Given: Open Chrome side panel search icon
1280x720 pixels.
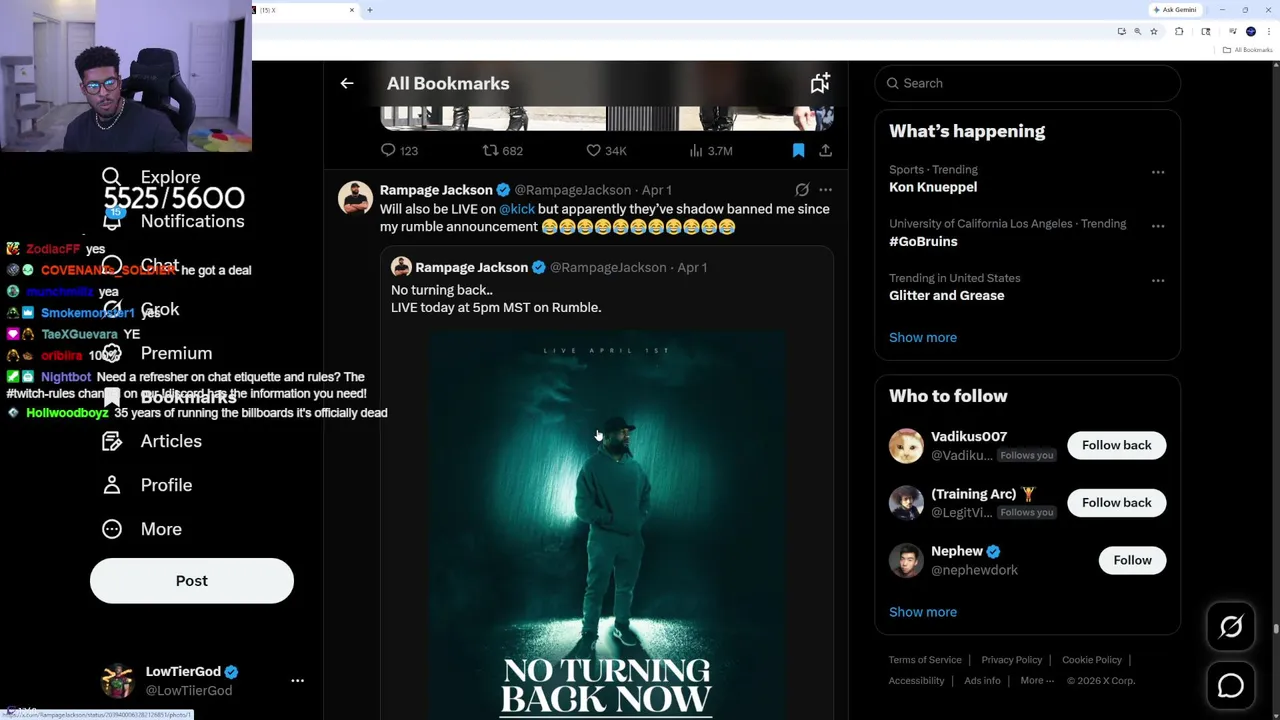Looking at the screenshot, I should click(x=1206, y=31).
